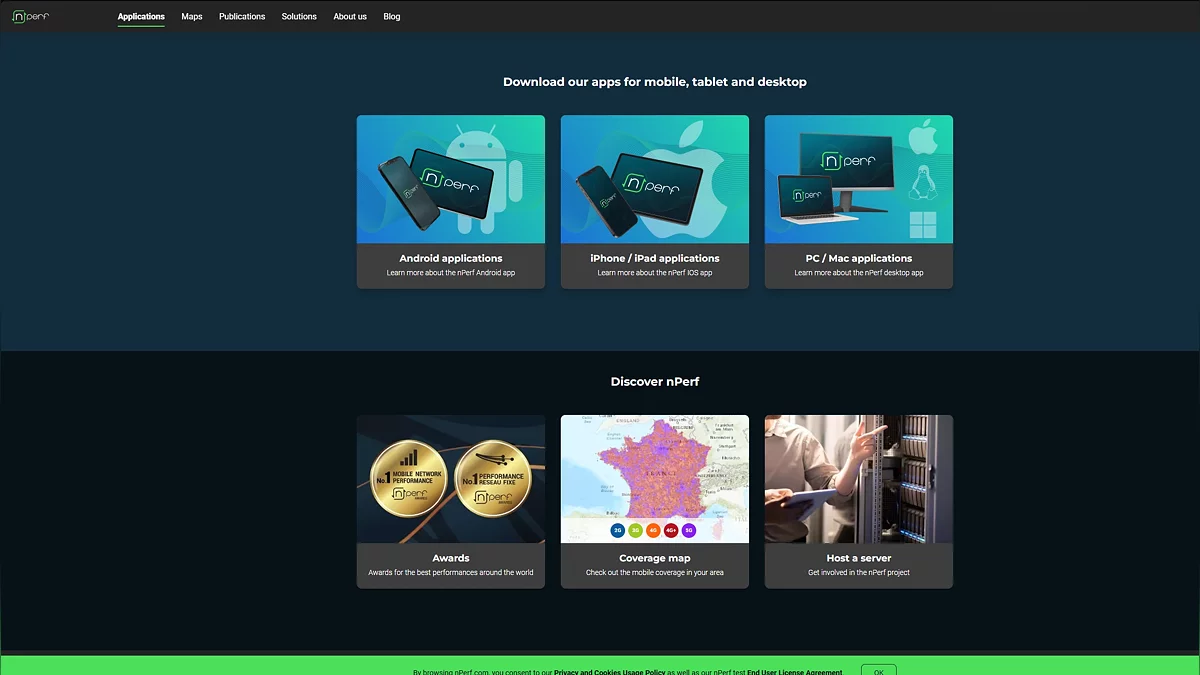Screen dimensions: 1200x675
Task: Select the iPhone / iPad applications heading
Action: coord(655,258)
